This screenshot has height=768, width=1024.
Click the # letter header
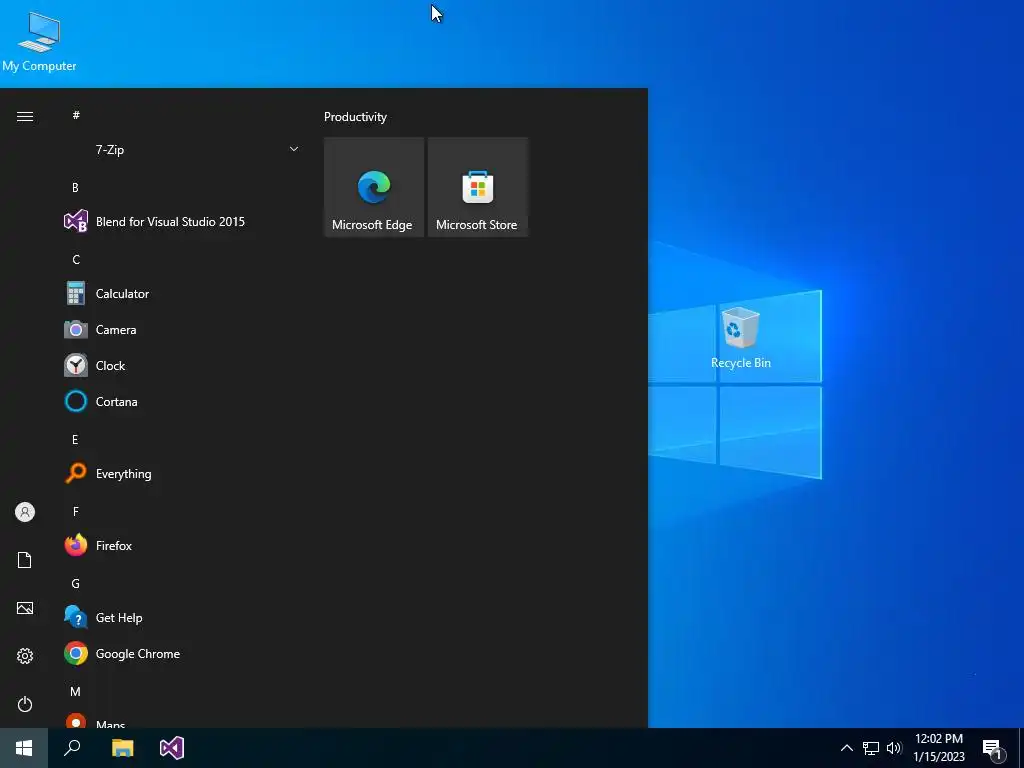(76, 115)
